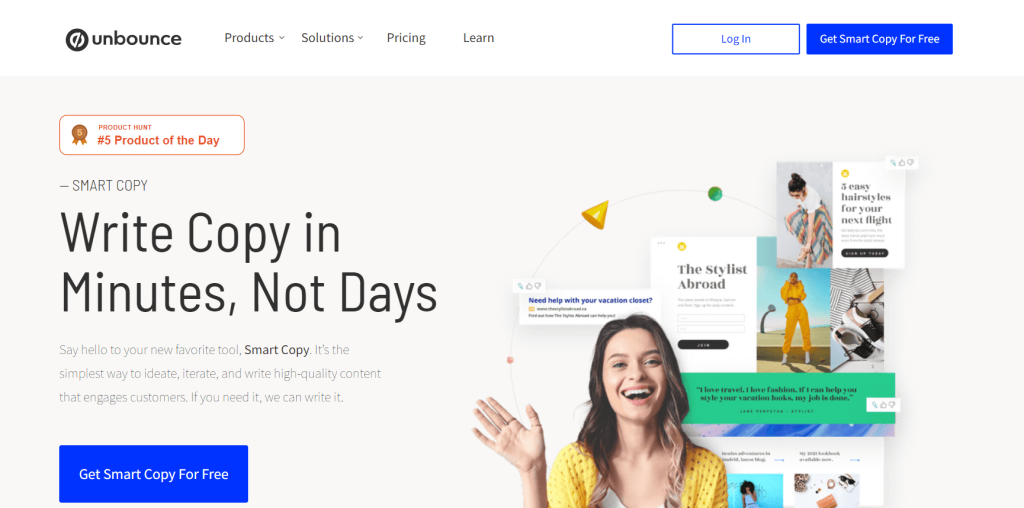Image resolution: width=1024 pixels, height=508 pixels.
Task: Click the yellow cone shape on the orbit
Action: coord(596,214)
